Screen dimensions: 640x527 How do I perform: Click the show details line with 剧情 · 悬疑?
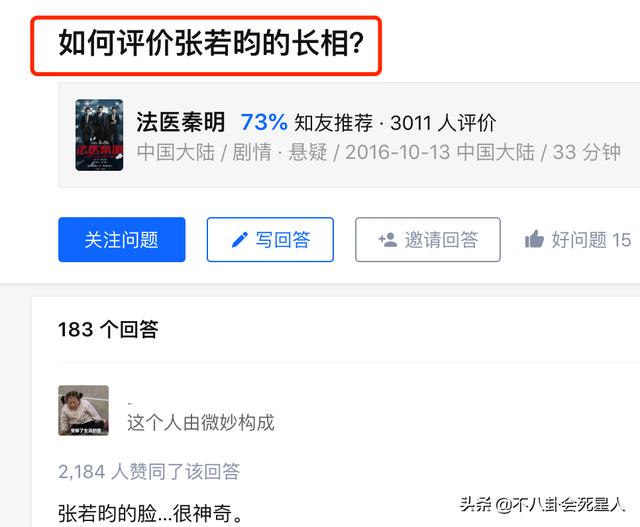pyautogui.click(x=379, y=152)
